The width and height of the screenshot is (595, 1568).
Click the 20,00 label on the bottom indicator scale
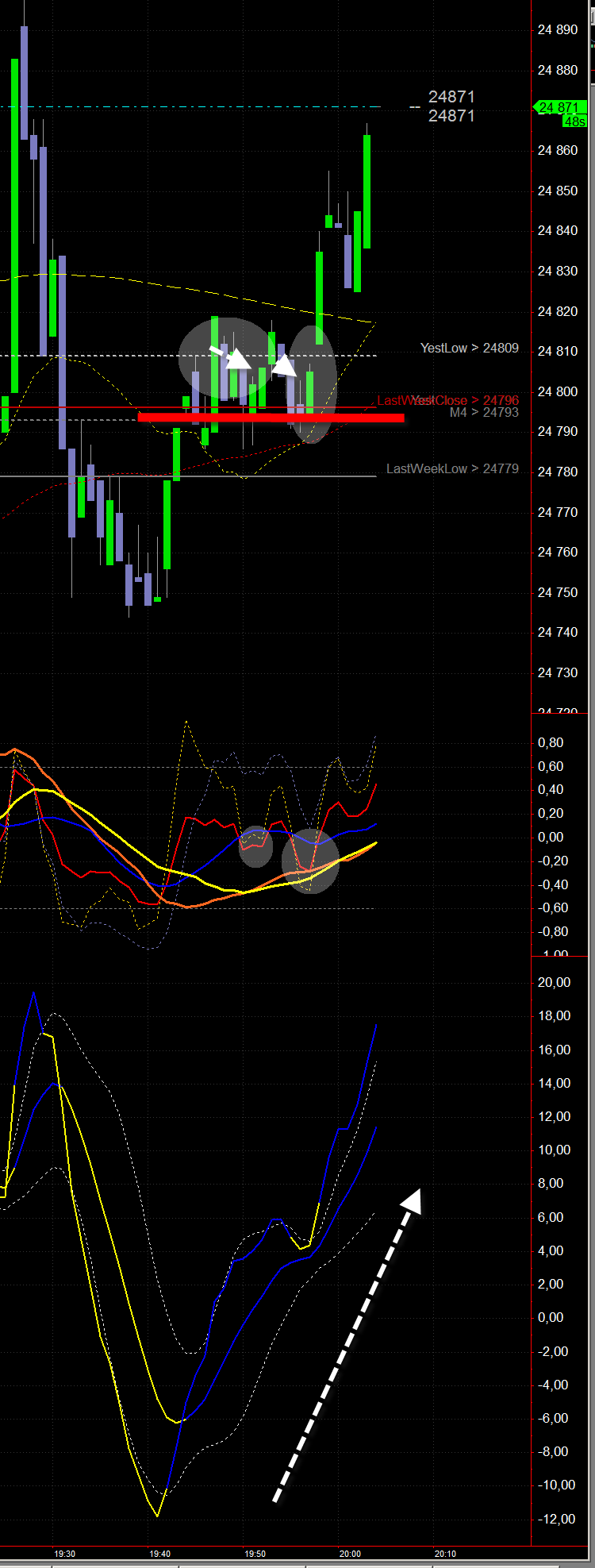click(554, 982)
